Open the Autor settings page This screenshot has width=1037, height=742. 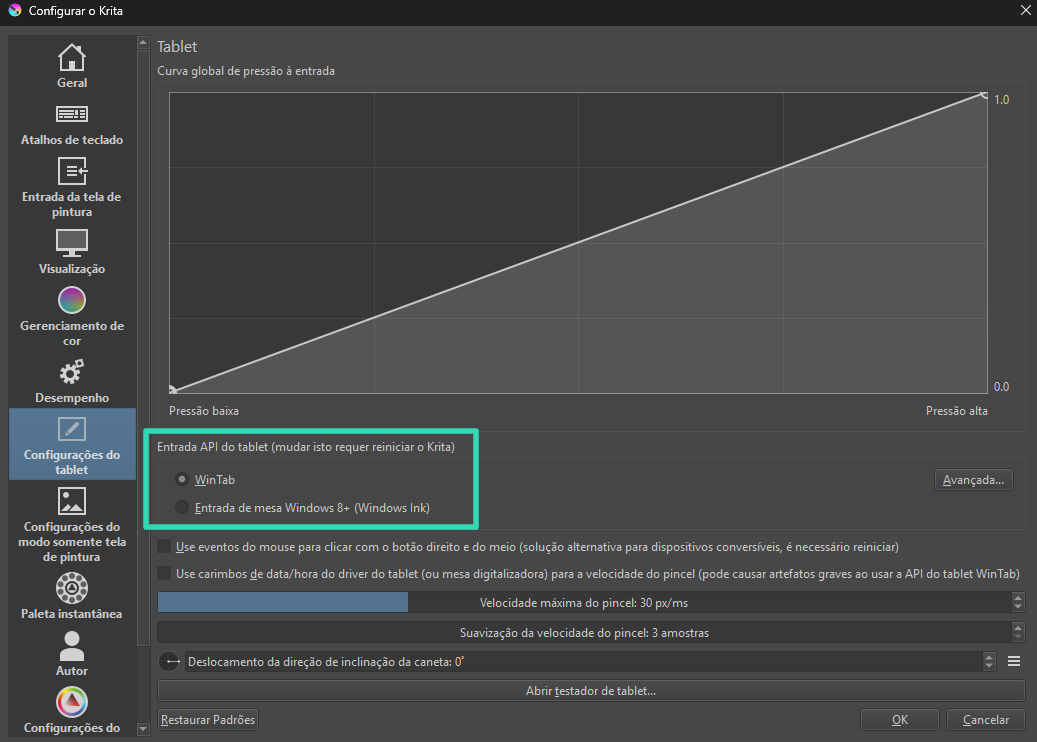click(71, 653)
